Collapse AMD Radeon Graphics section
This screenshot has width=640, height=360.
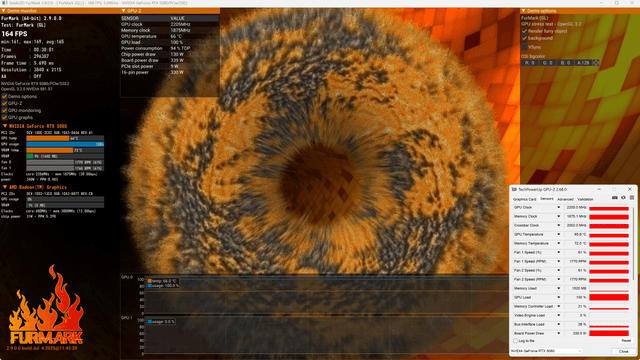(x=5, y=187)
